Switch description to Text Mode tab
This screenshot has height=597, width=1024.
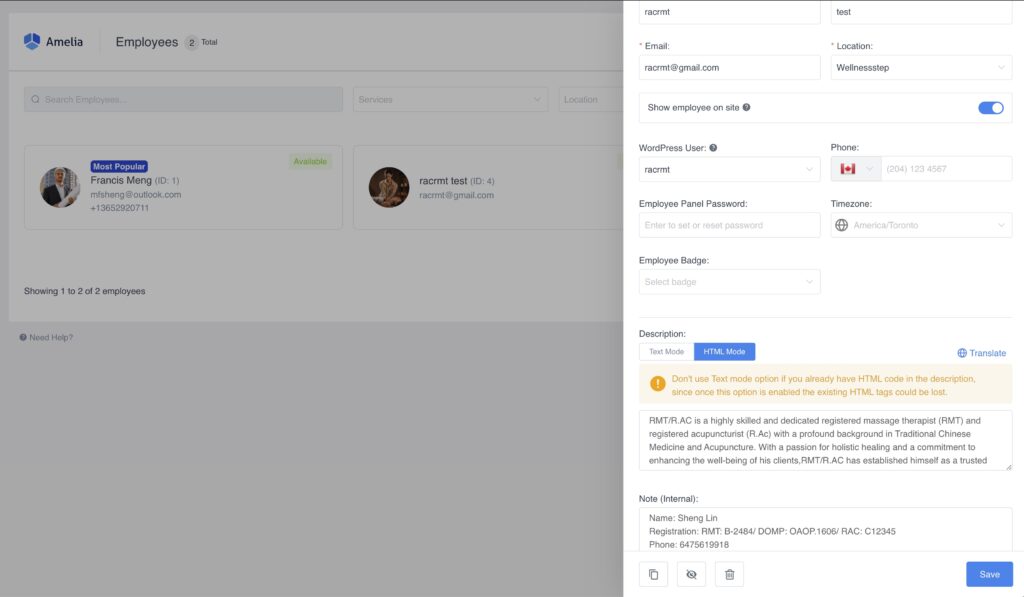(666, 352)
